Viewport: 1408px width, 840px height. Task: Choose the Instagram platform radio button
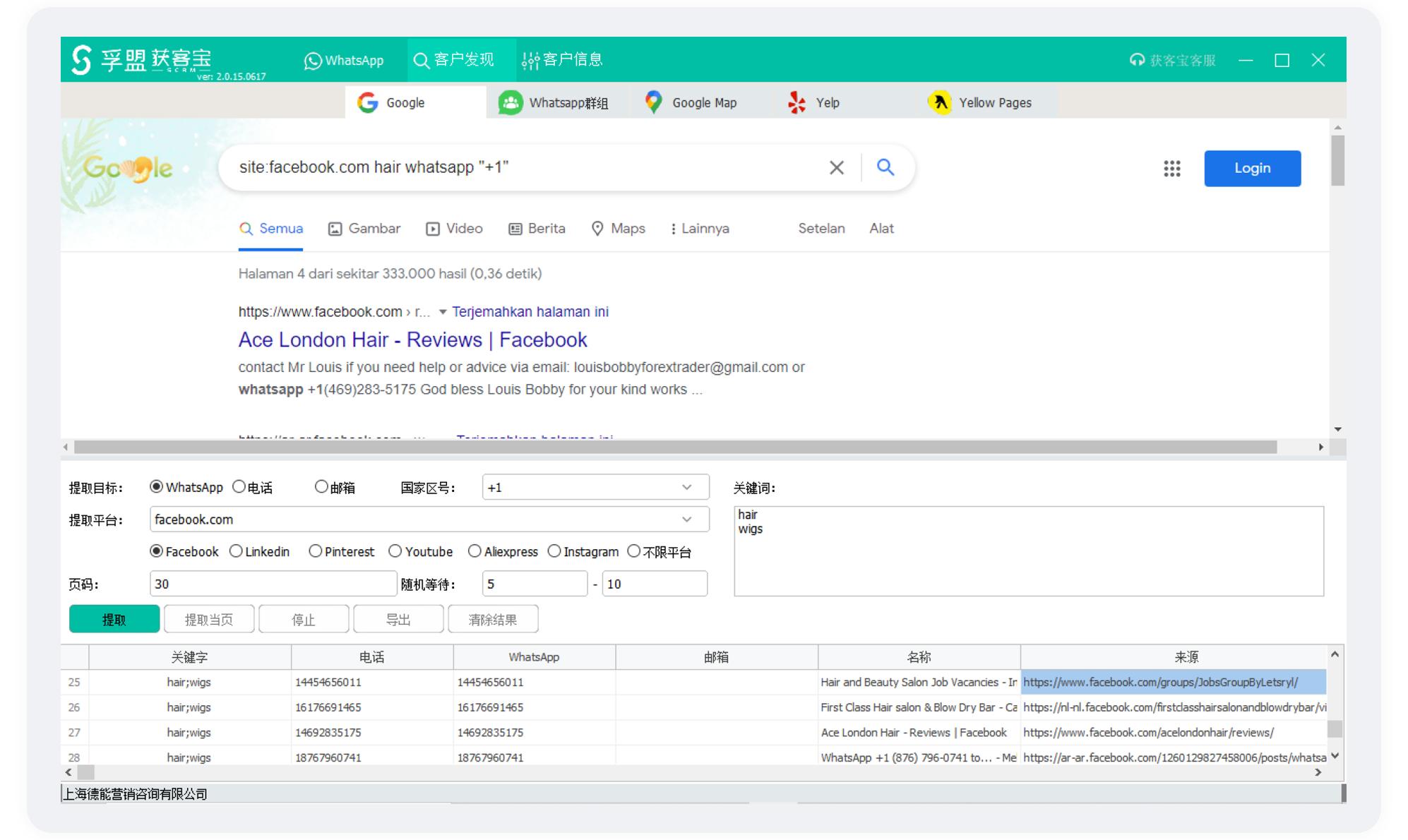tap(554, 551)
